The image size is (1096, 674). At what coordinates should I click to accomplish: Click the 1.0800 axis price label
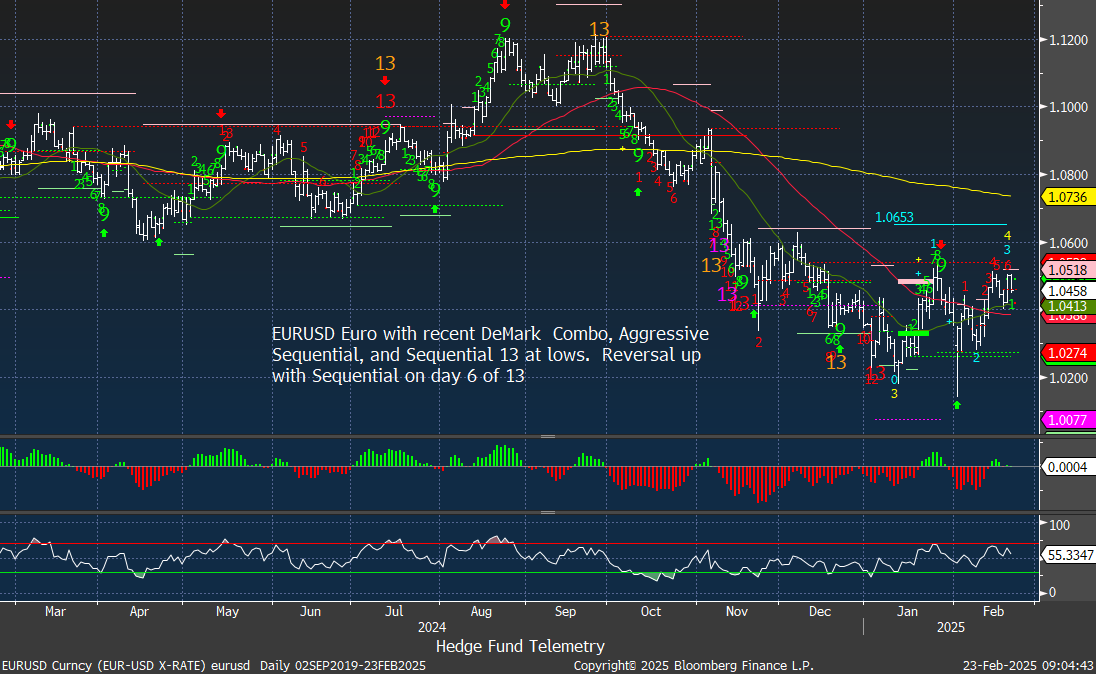1068,175
